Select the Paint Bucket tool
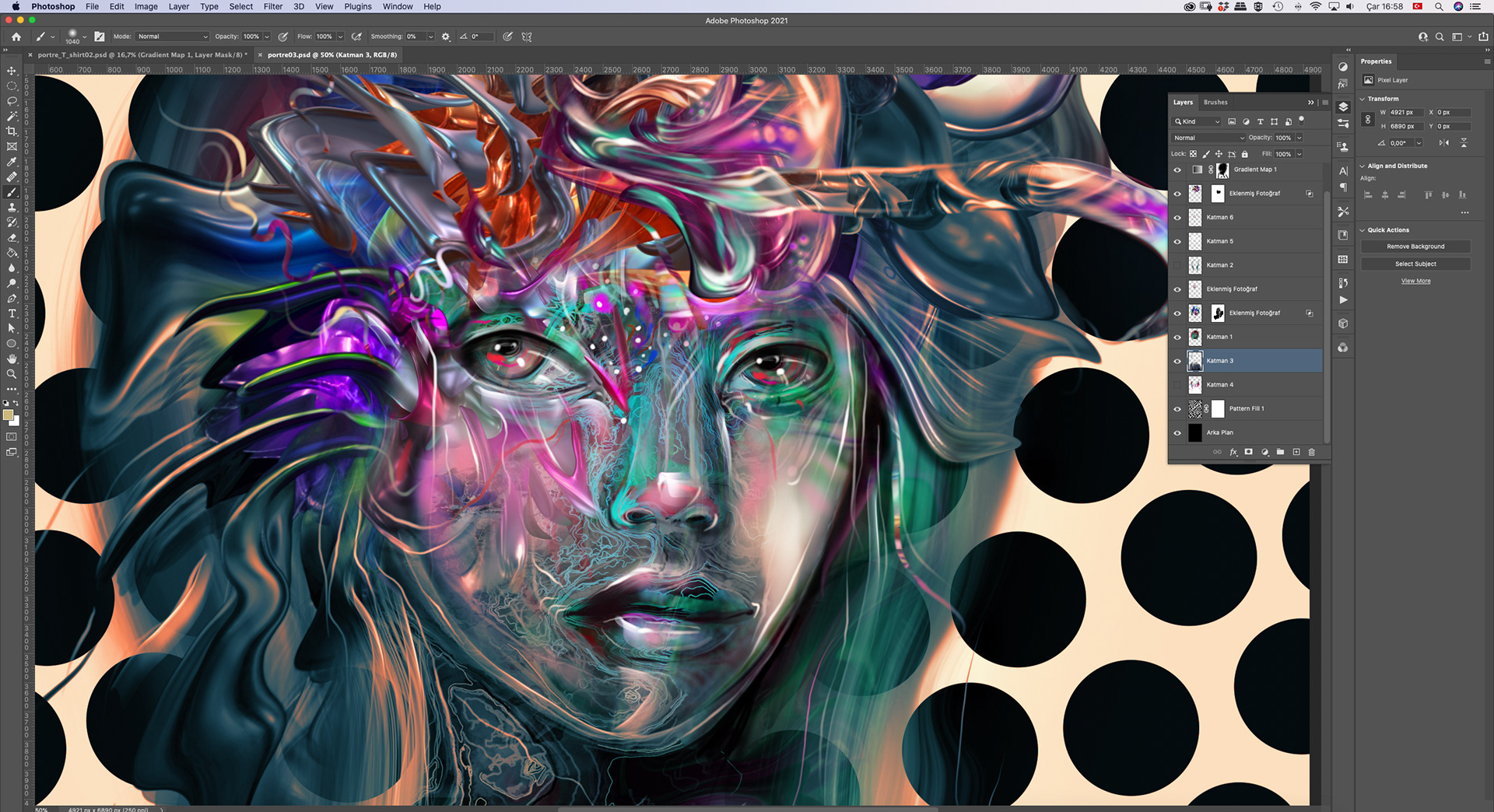The image size is (1494, 812). pyautogui.click(x=12, y=253)
